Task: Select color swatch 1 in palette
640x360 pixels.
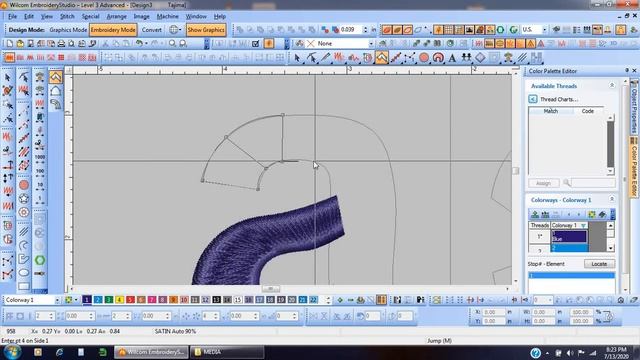Action: 87,300
